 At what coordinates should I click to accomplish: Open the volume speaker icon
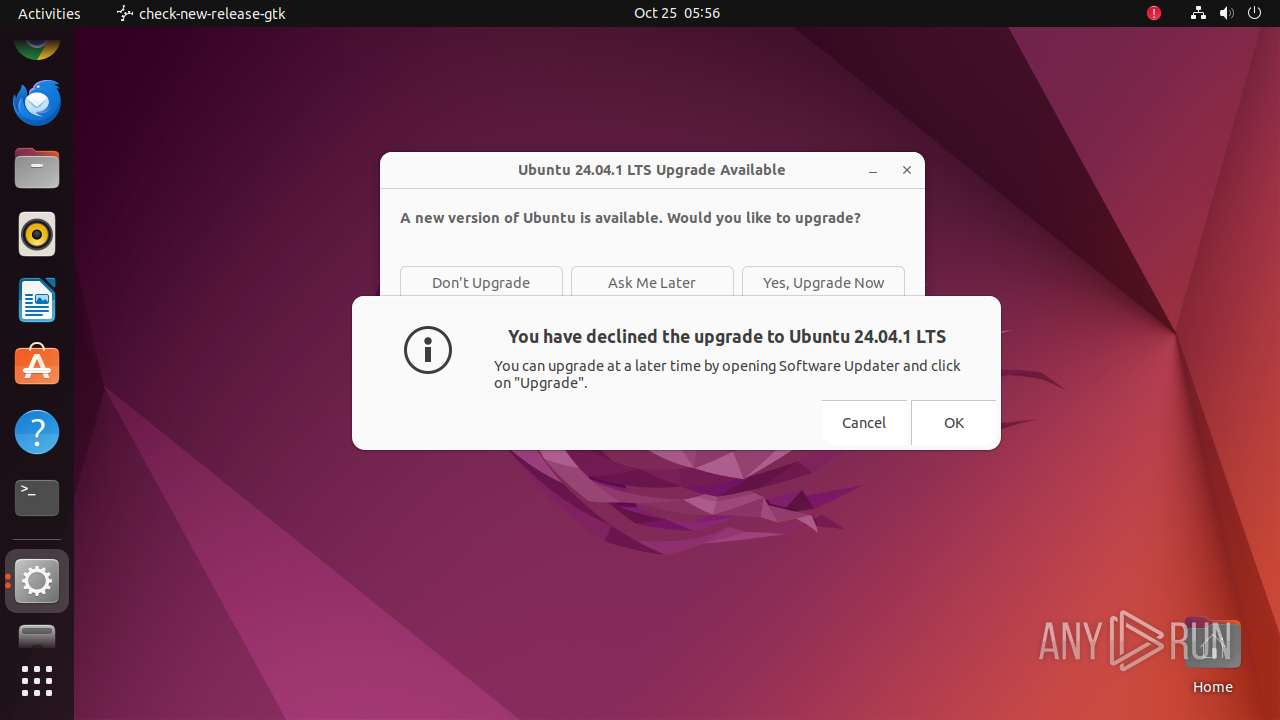tap(1226, 13)
